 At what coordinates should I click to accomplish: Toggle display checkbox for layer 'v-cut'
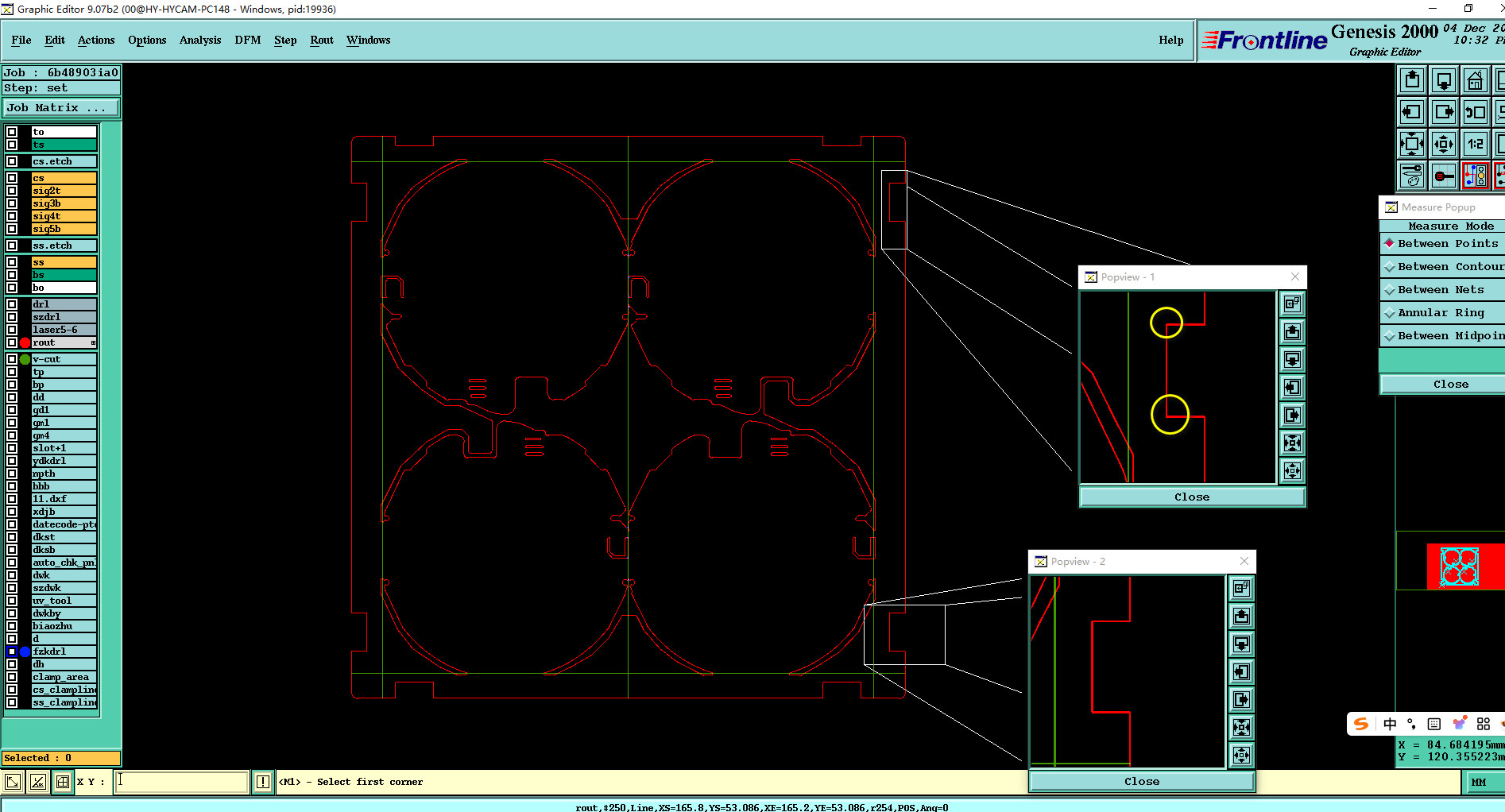[x=12, y=359]
